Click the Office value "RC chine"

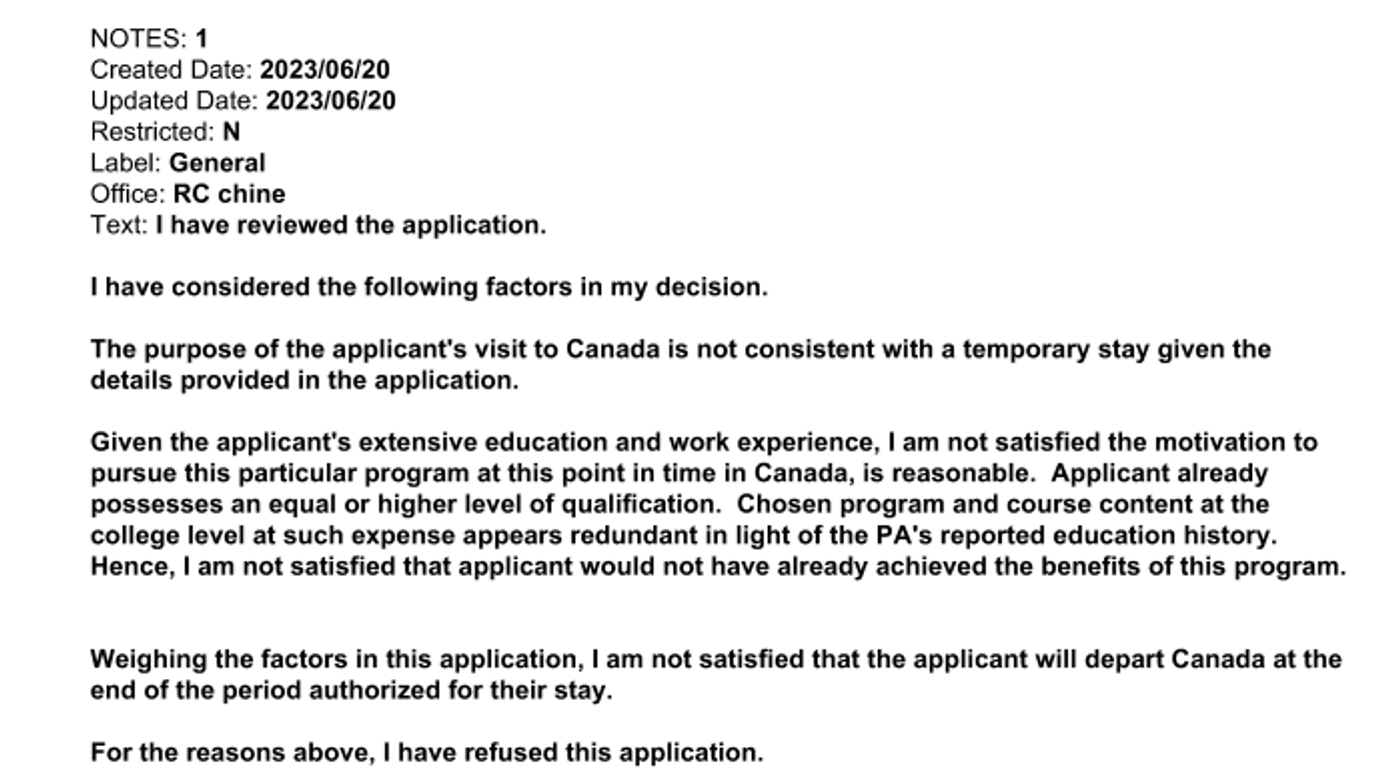pos(229,194)
